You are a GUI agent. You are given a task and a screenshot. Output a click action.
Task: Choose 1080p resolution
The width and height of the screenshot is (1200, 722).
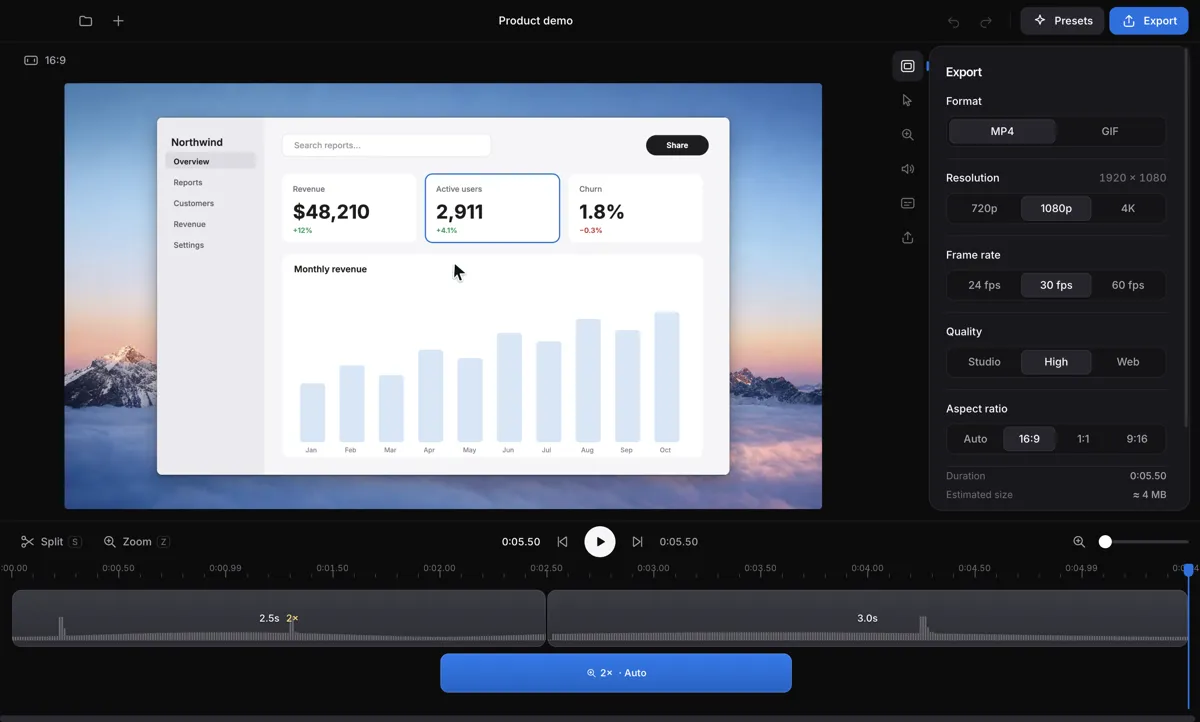click(1056, 208)
